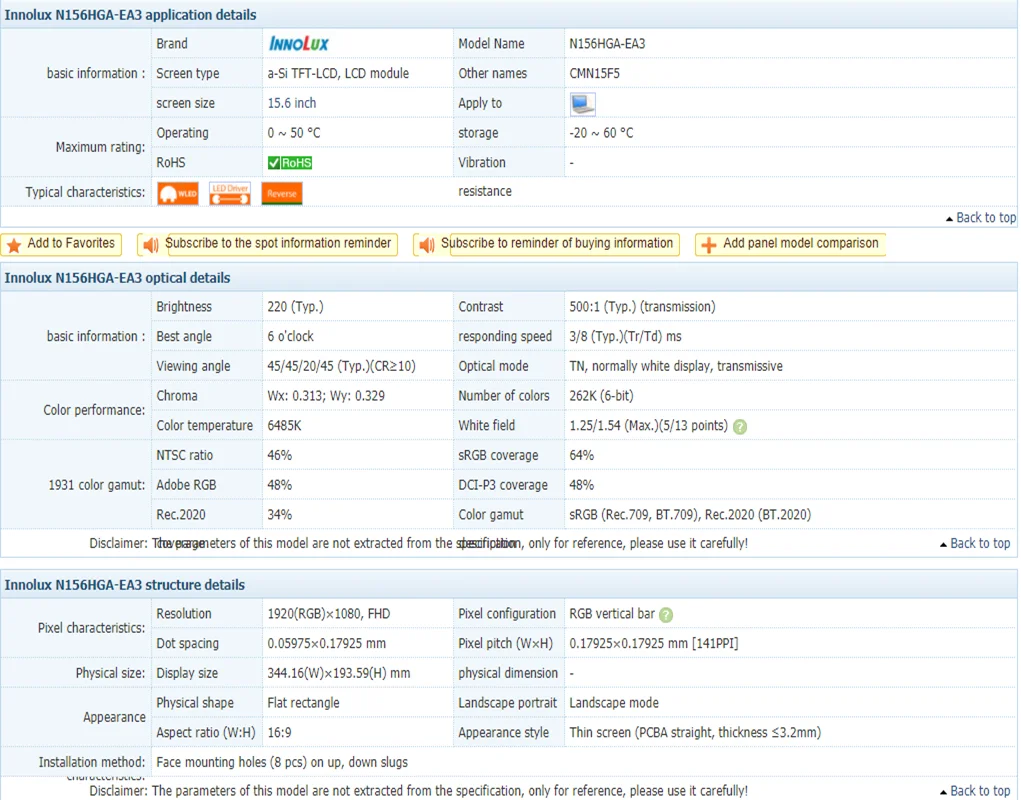The width and height of the screenshot is (1021, 800).
Task: Subscribe to reminder of buying information
Action: click(546, 244)
